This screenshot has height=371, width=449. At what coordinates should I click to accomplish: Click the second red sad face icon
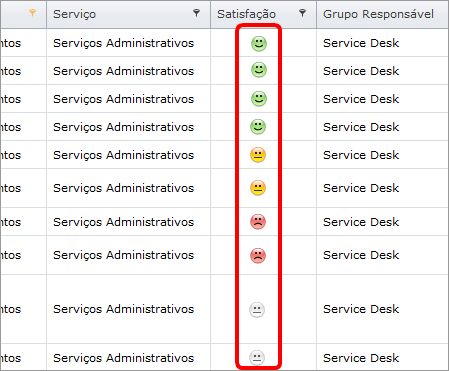point(258,255)
